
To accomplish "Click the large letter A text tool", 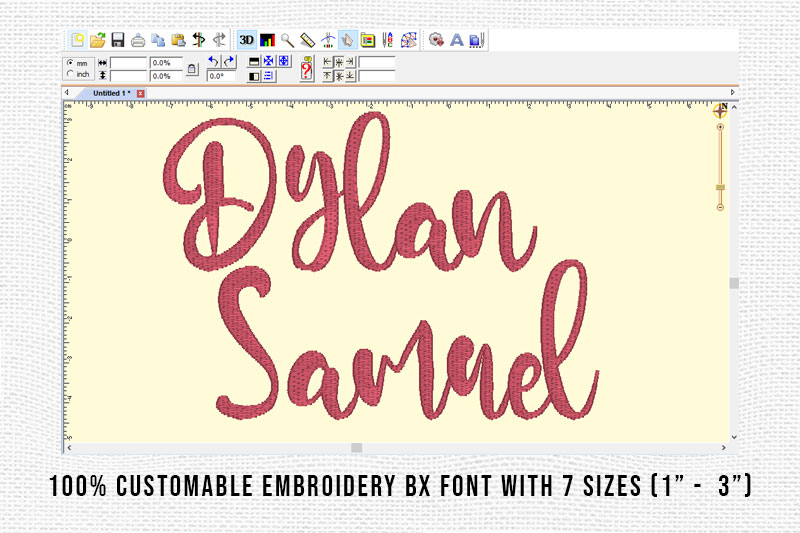I will click(457, 40).
